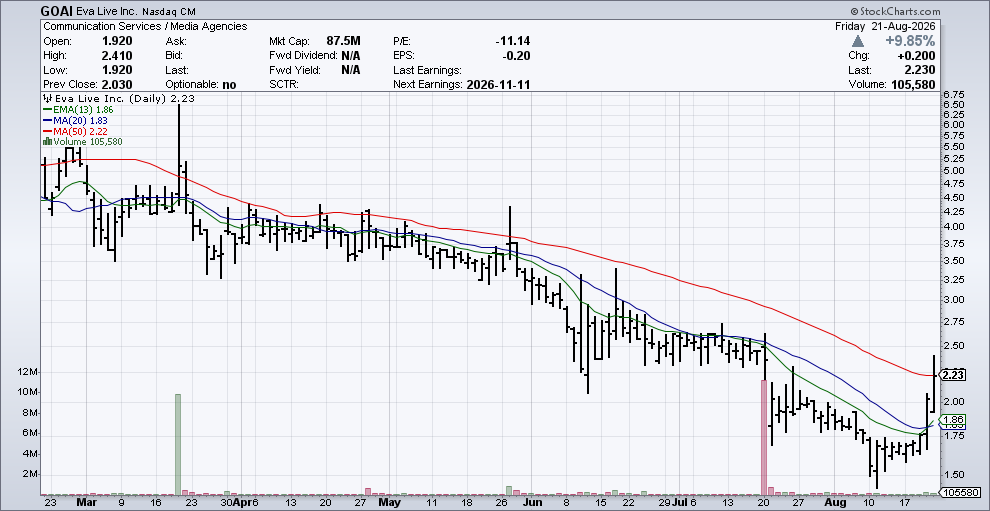Click the 4.00 price axis label
This screenshot has width=990, height=511.
(x=952, y=227)
